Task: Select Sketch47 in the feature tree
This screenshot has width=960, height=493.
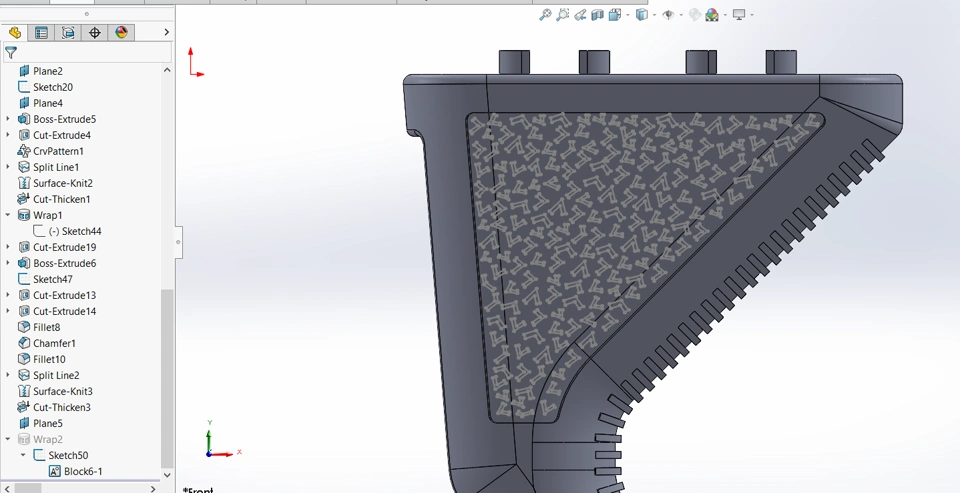Action: (x=53, y=279)
